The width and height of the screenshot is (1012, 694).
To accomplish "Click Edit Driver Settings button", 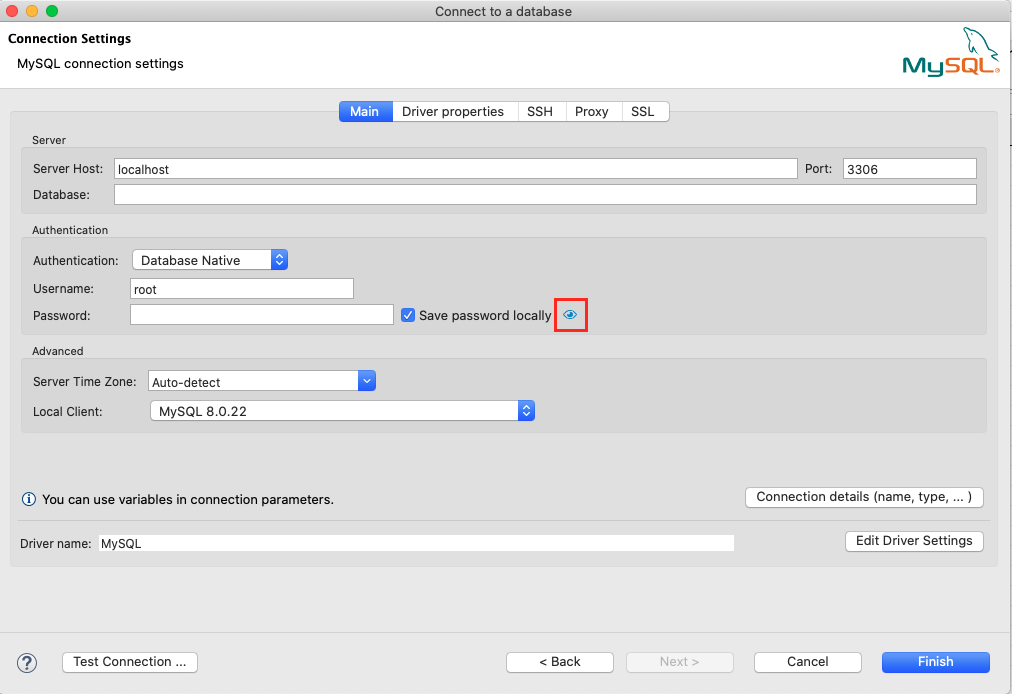I will click(914, 541).
